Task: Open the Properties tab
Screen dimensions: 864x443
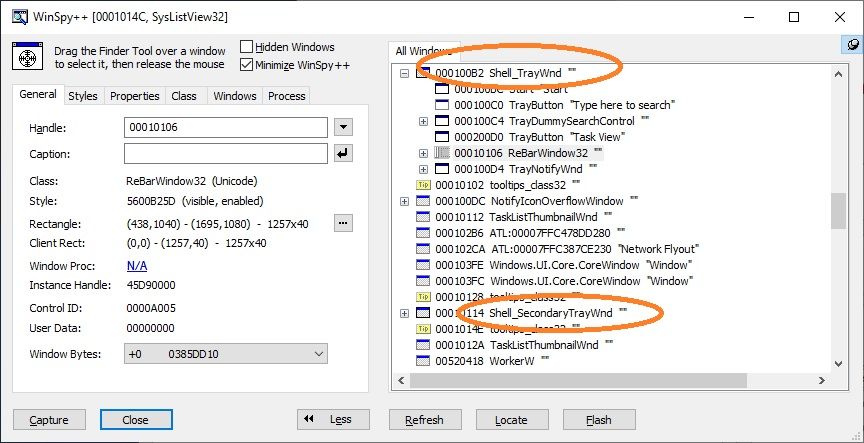Action: (x=134, y=96)
